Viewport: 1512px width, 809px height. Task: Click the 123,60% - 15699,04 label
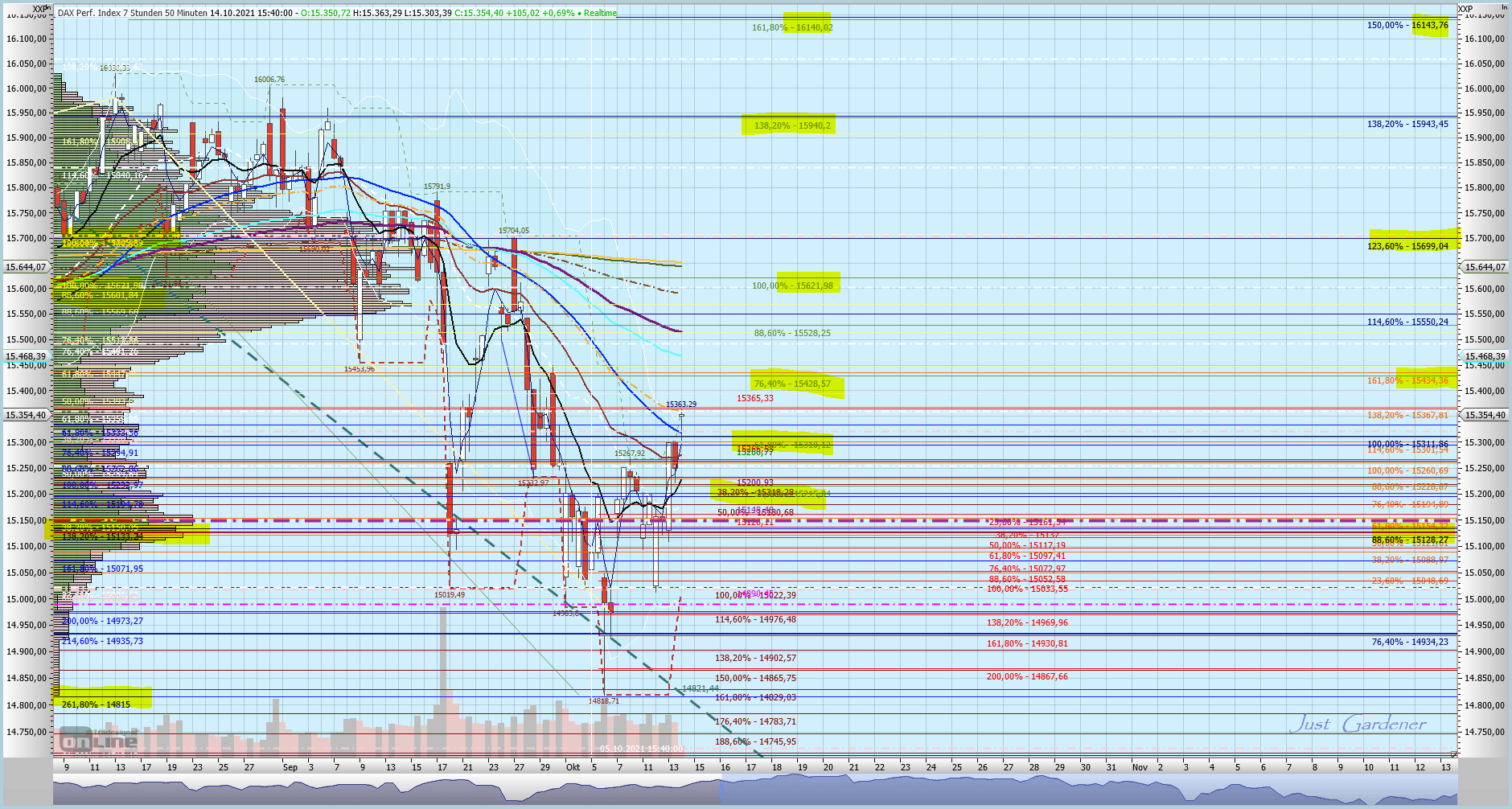point(1407,246)
